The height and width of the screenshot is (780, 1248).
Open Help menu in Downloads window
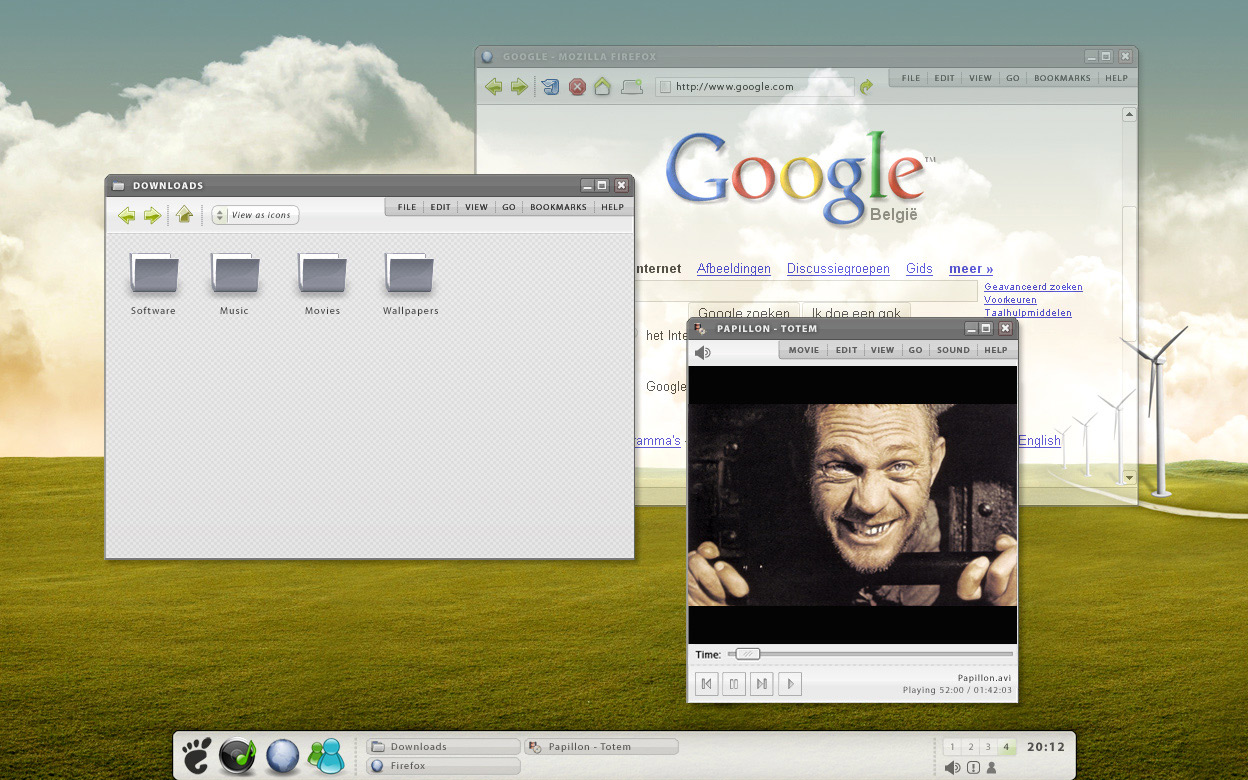(x=612, y=207)
